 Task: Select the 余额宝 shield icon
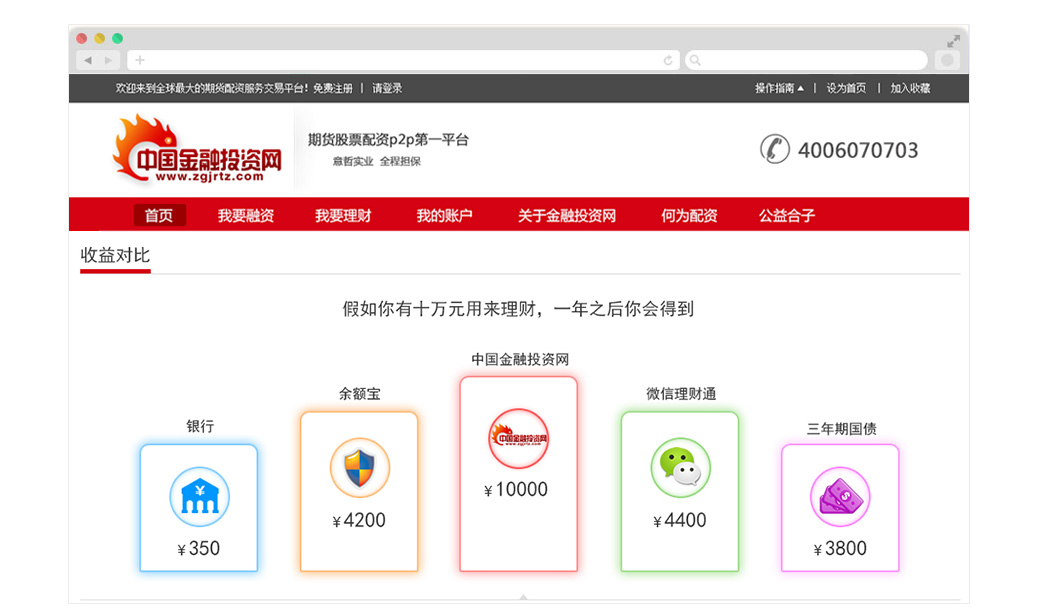point(360,468)
